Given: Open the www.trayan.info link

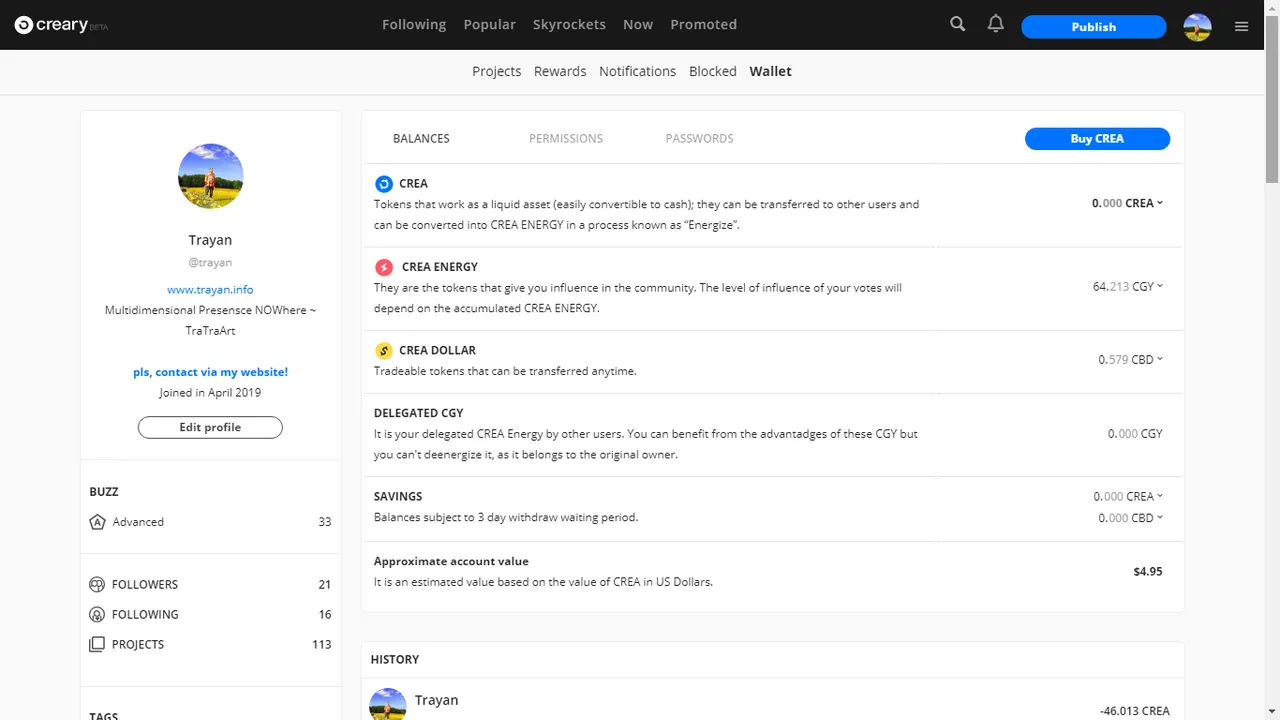Looking at the screenshot, I should click(x=210, y=289).
